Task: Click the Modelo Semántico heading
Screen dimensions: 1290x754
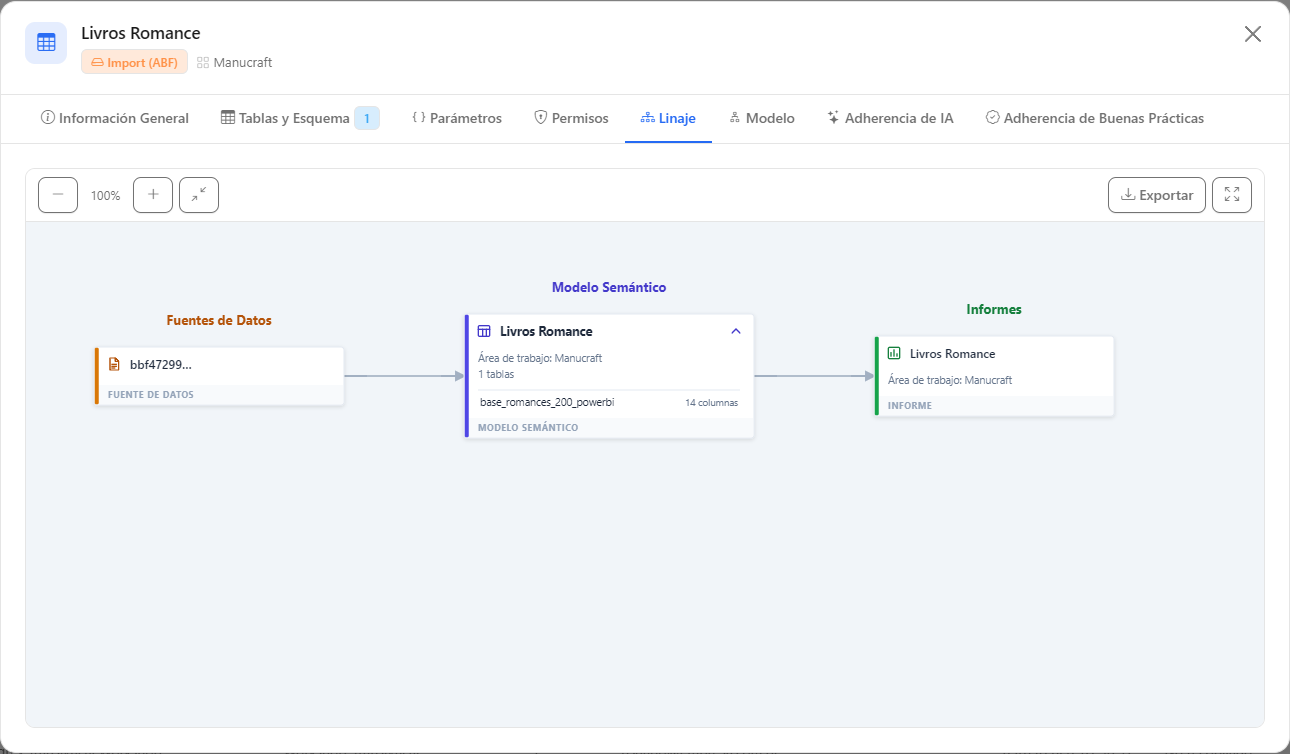Action: click(x=609, y=288)
